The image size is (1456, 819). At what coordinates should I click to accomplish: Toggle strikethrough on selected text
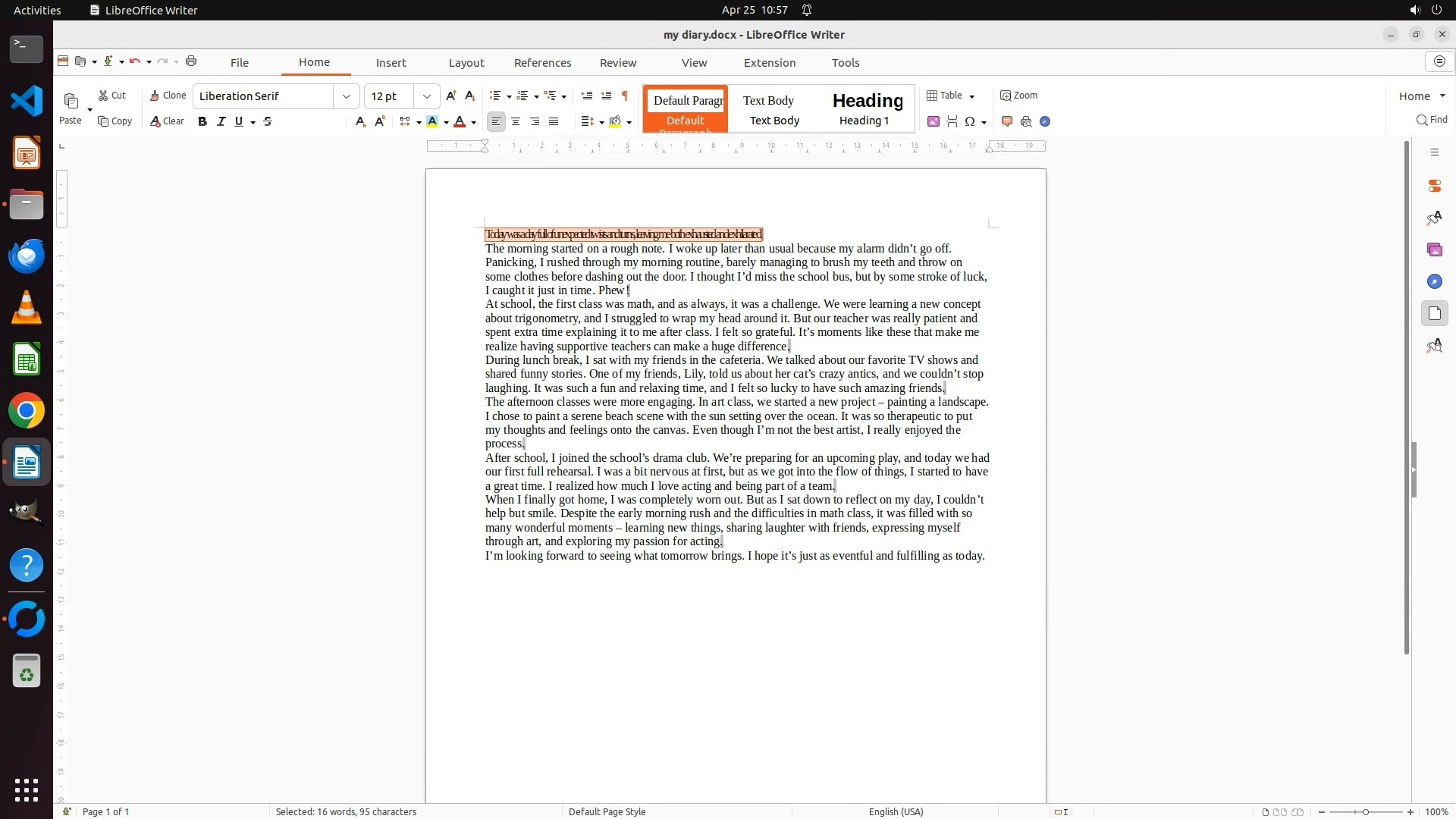[x=268, y=121]
